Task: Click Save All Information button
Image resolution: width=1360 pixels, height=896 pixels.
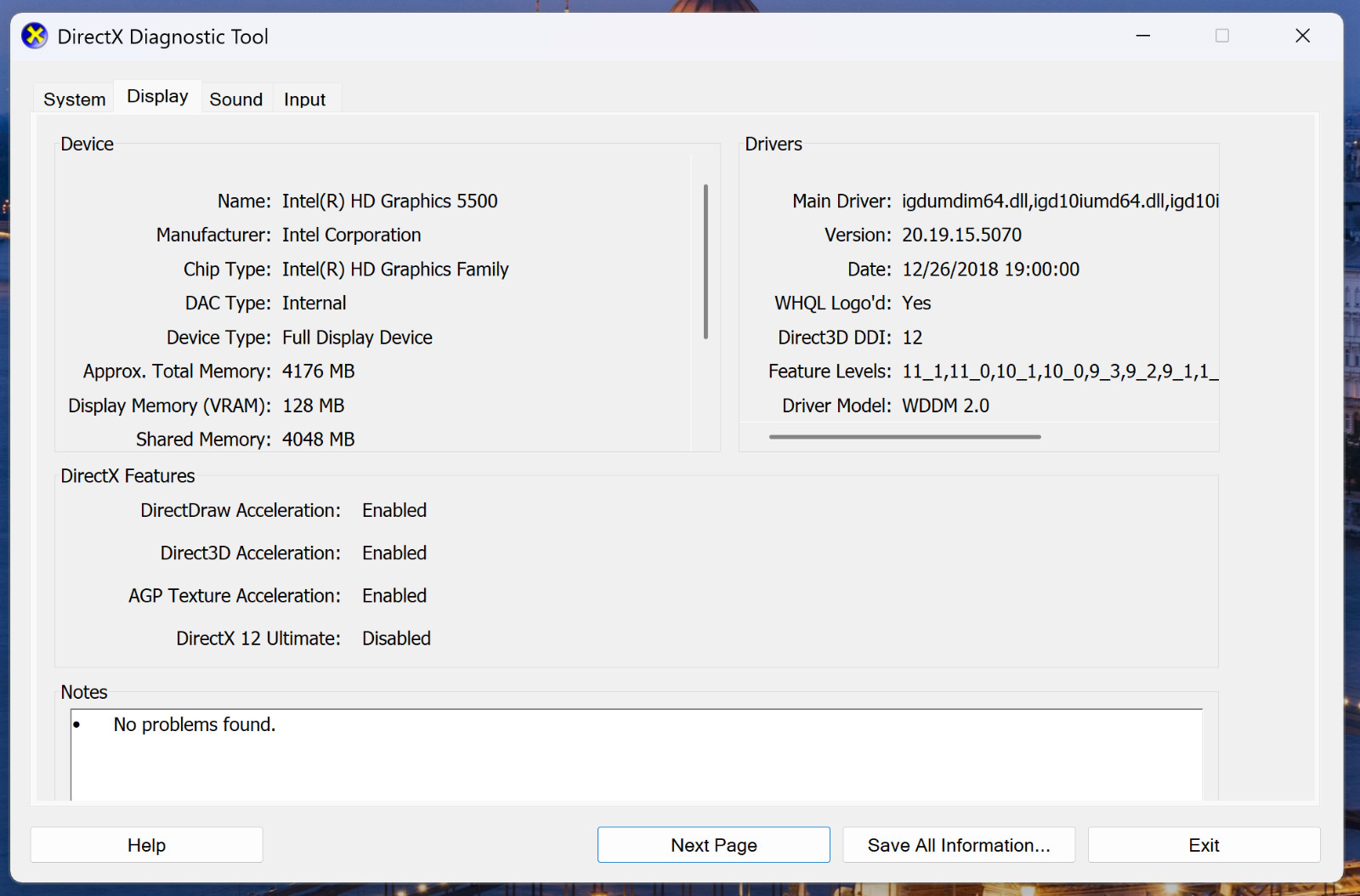Action: [959, 845]
